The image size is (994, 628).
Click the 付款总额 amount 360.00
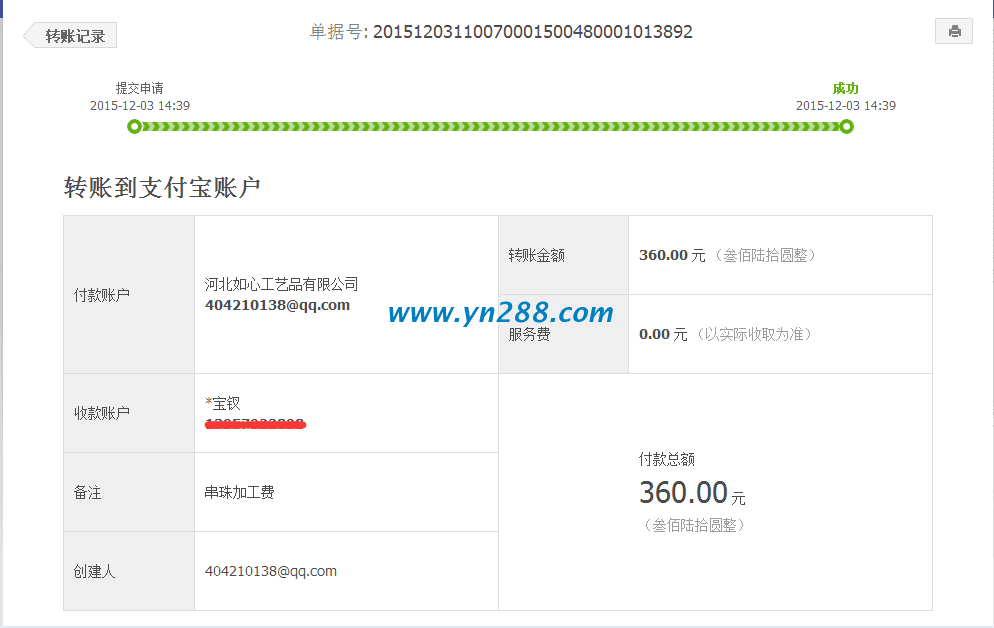point(681,492)
